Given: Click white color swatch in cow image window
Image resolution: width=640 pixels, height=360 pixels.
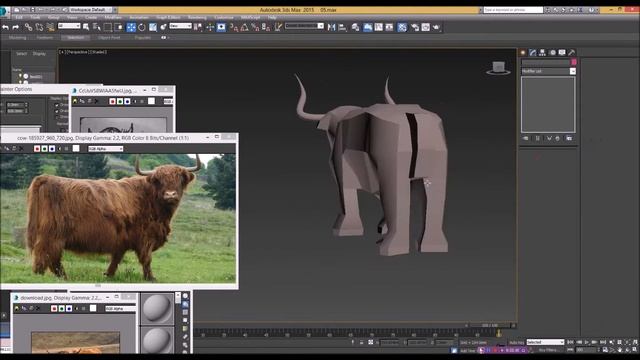Looking at the screenshot, I should click(x=76, y=149).
